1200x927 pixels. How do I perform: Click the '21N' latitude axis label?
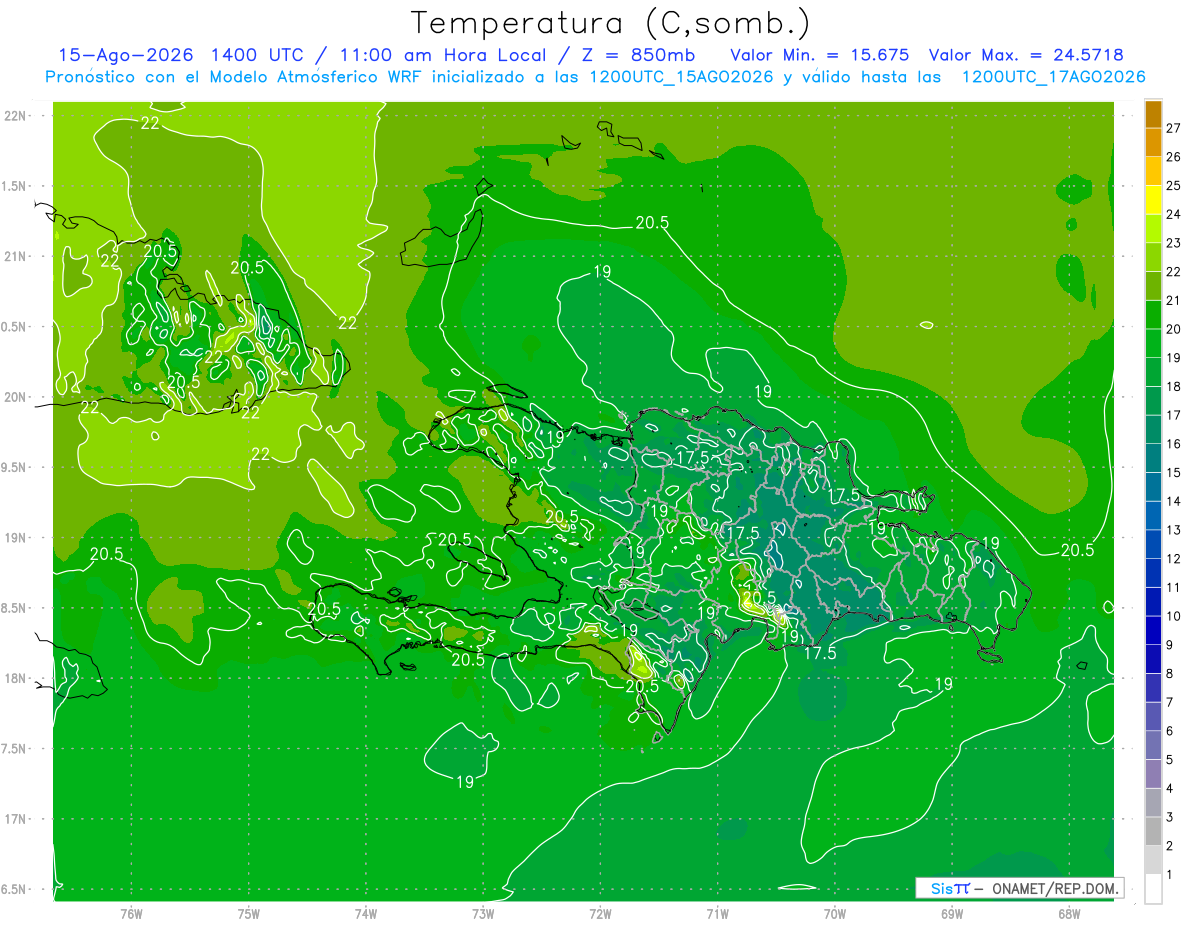[15, 256]
